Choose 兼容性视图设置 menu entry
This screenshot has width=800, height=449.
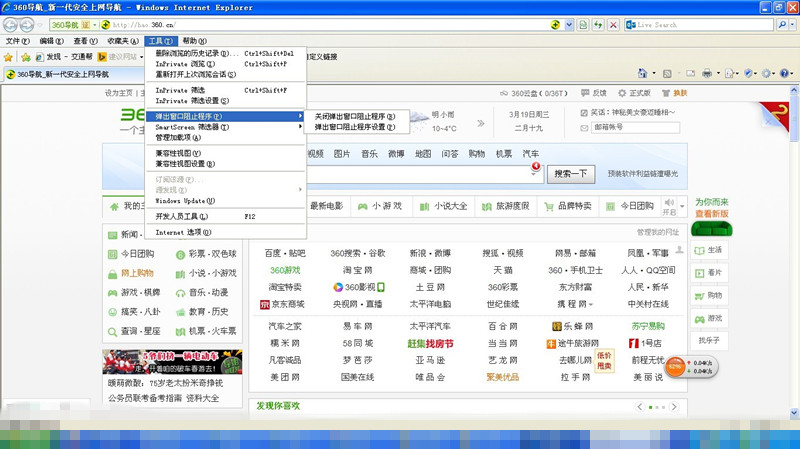pos(225,164)
